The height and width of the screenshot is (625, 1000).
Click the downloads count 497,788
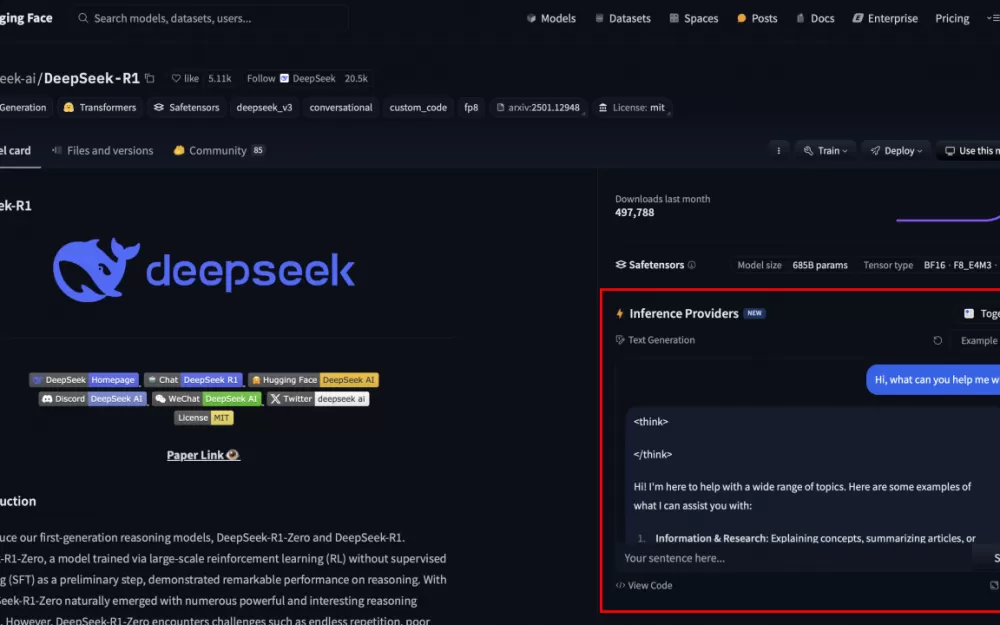pos(635,212)
